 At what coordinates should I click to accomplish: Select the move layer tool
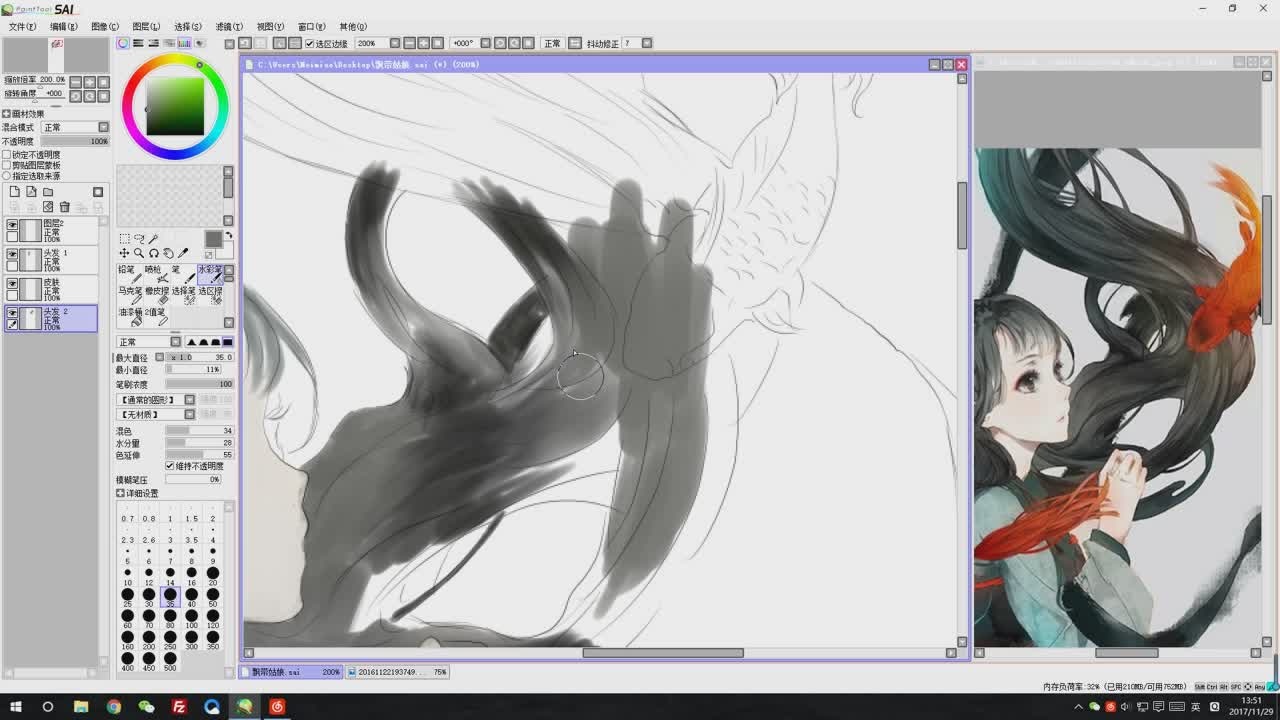coord(124,254)
